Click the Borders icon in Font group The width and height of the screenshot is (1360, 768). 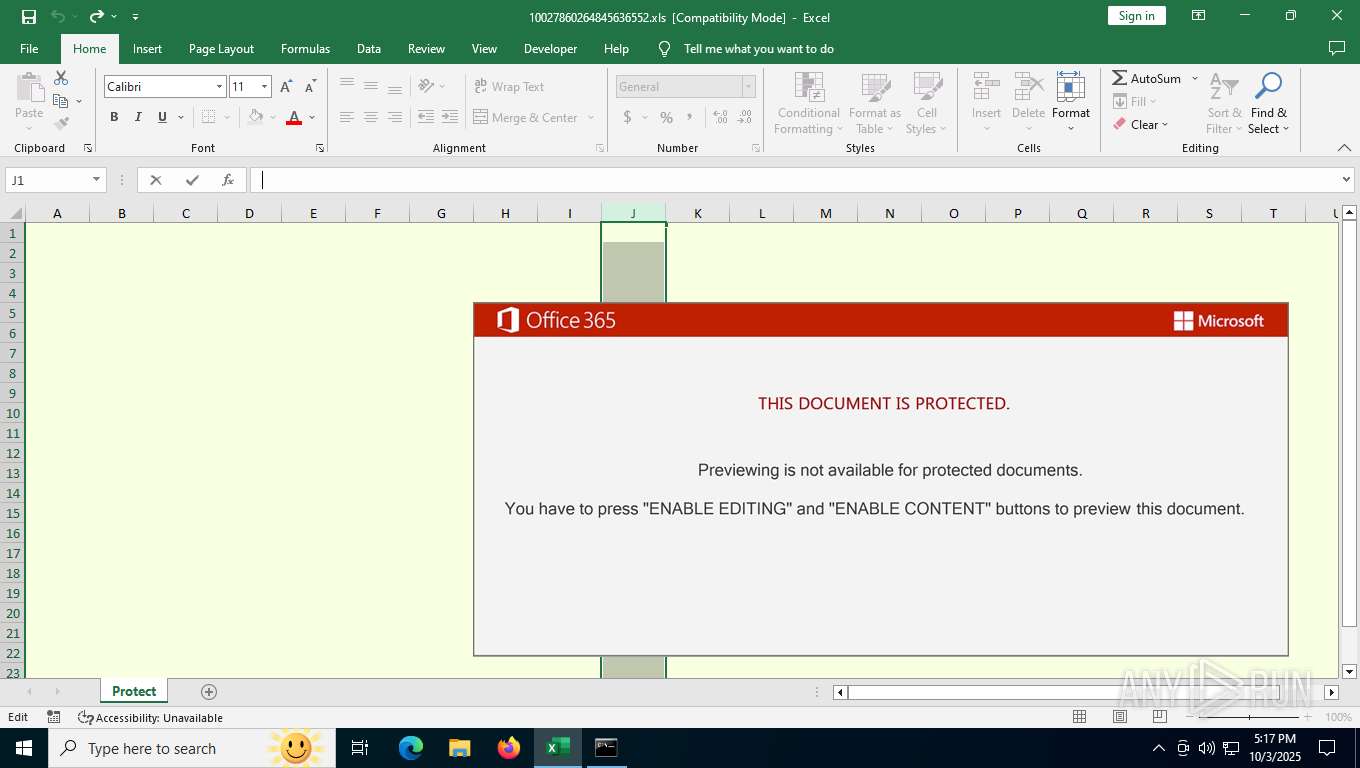(208, 117)
